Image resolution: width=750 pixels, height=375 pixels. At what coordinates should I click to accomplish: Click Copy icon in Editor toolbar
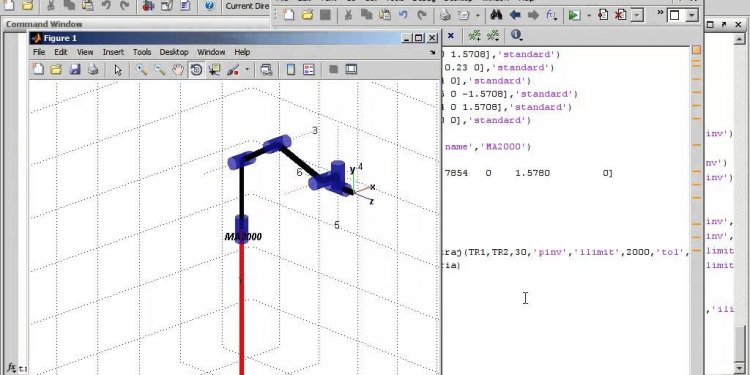click(366, 15)
